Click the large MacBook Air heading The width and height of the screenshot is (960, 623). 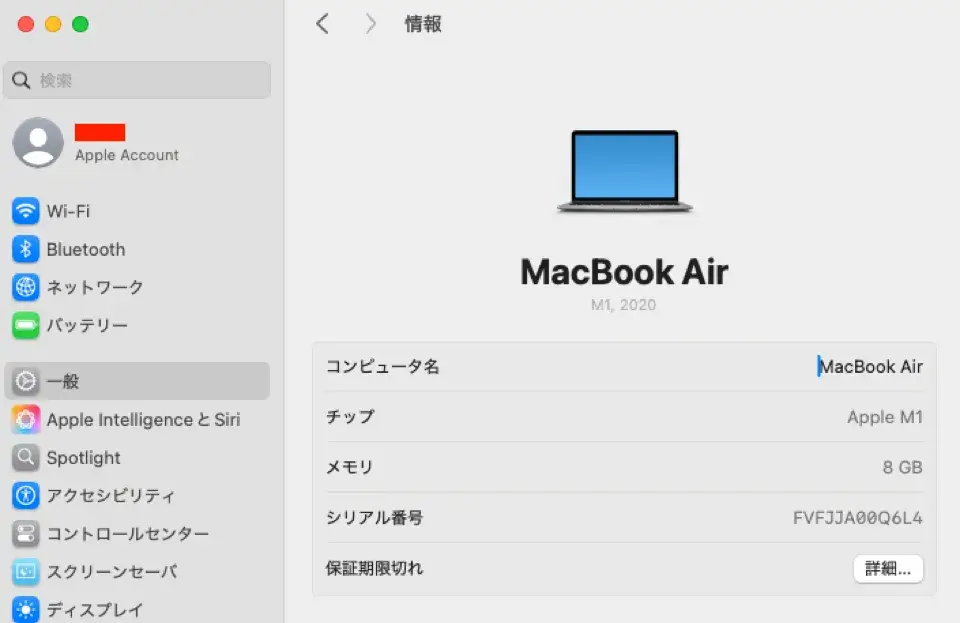click(x=624, y=272)
